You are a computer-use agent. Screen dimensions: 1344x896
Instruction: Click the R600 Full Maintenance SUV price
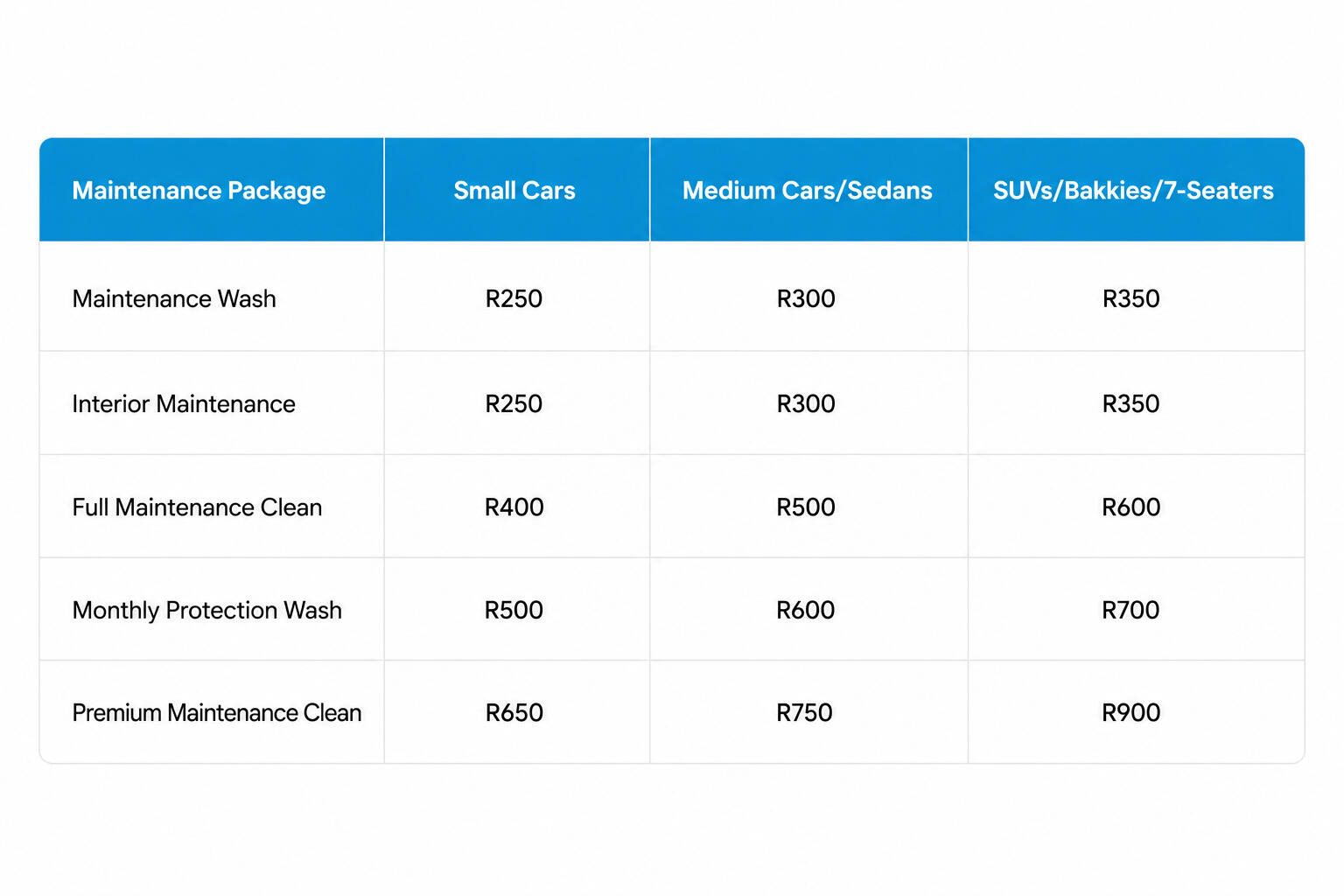1131,507
